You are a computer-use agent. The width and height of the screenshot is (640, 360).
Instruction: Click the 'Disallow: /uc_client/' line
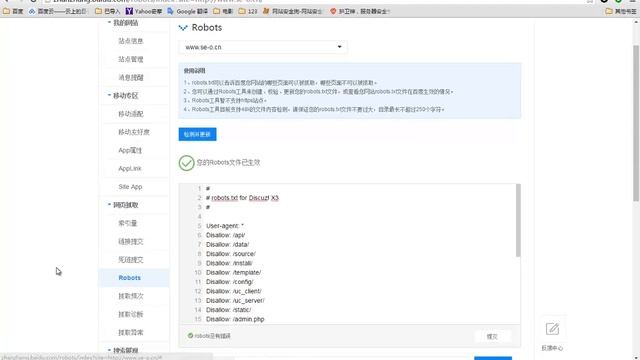234,291
